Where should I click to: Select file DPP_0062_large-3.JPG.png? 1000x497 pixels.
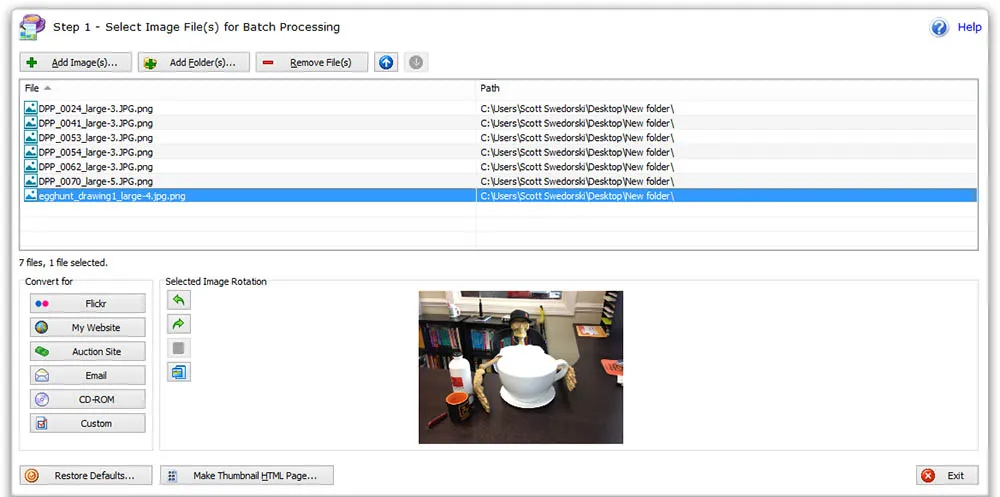(96, 167)
